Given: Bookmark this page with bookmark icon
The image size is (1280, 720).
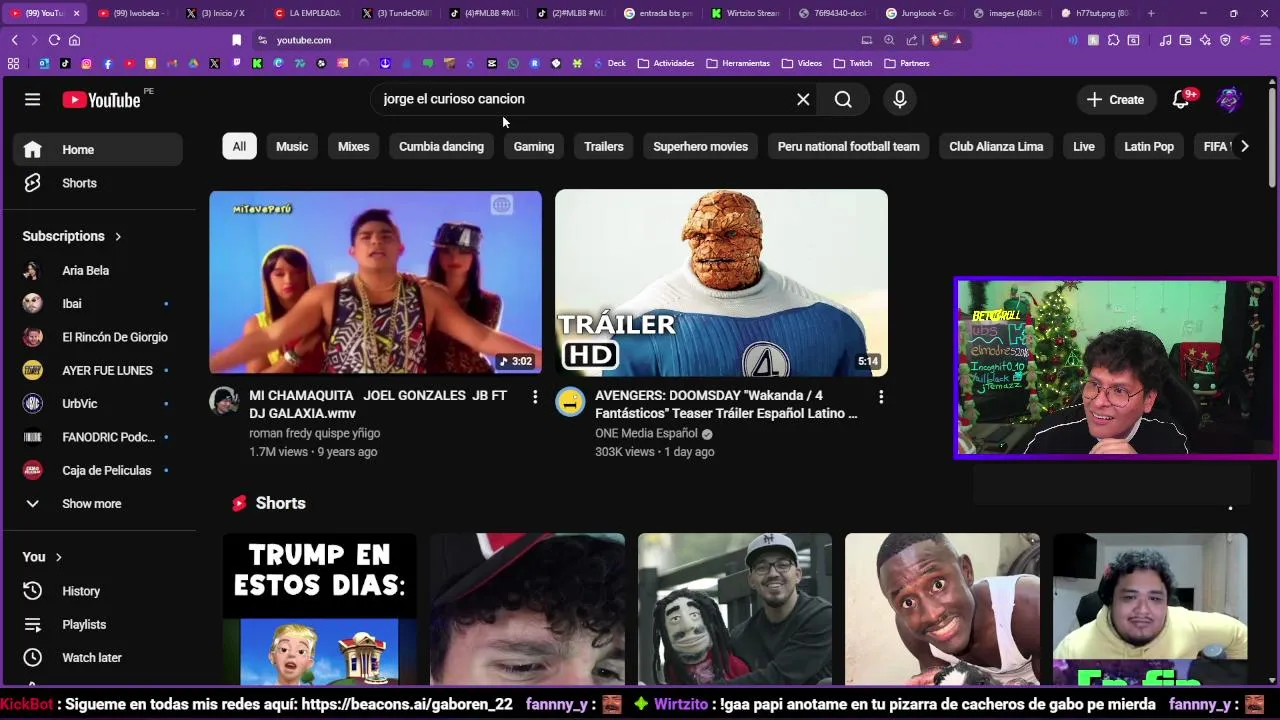Looking at the screenshot, I should (237, 40).
